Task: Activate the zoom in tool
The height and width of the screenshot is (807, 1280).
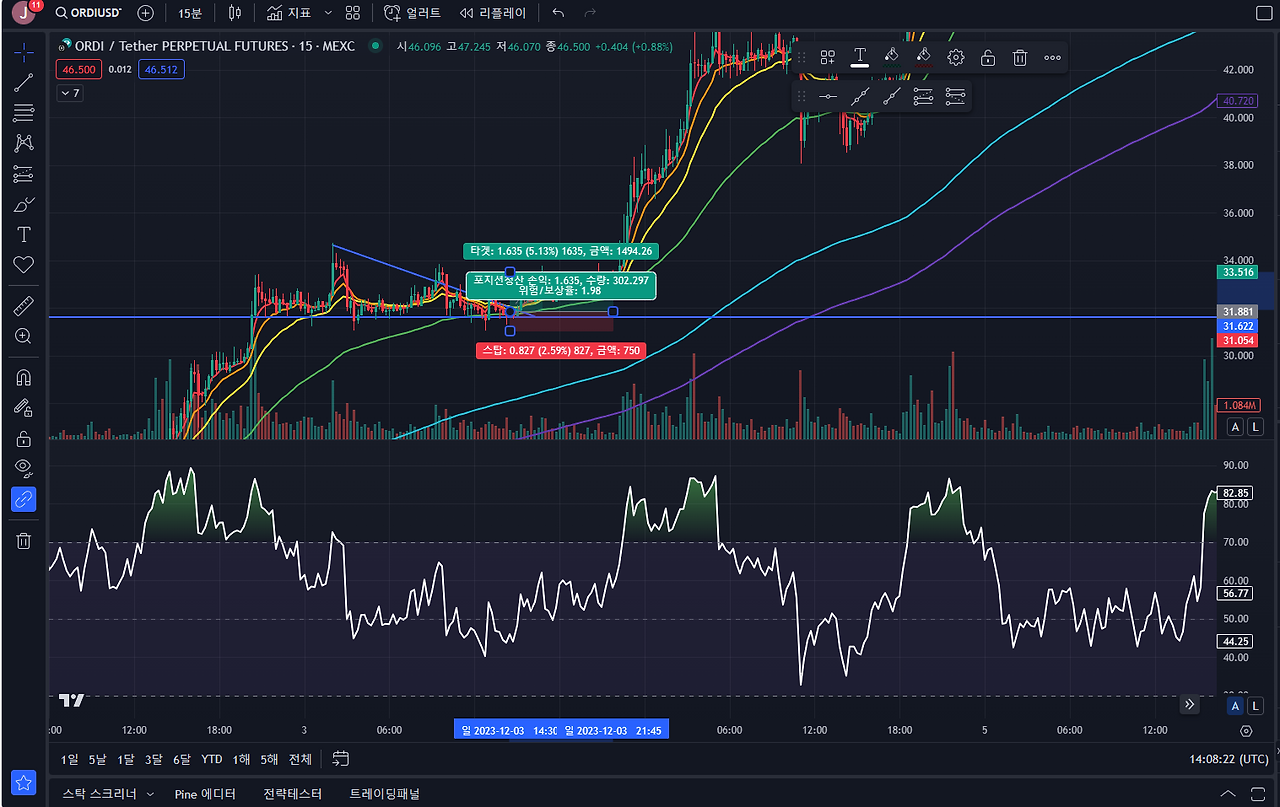Action: [x=23, y=336]
